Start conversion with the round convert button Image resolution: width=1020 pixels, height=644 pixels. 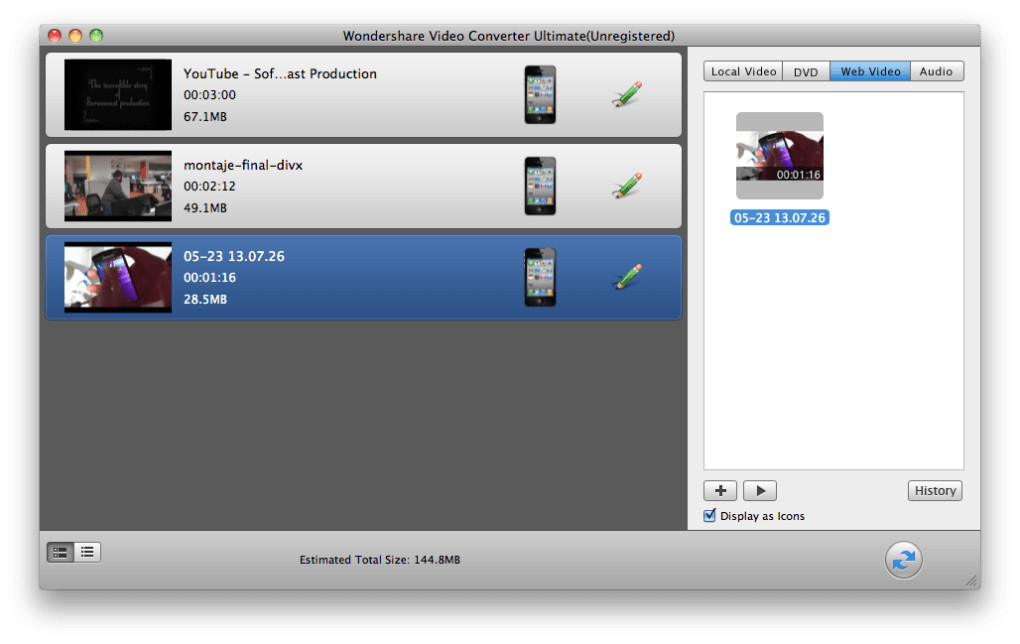pyautogui.click(x=903, y=559)
